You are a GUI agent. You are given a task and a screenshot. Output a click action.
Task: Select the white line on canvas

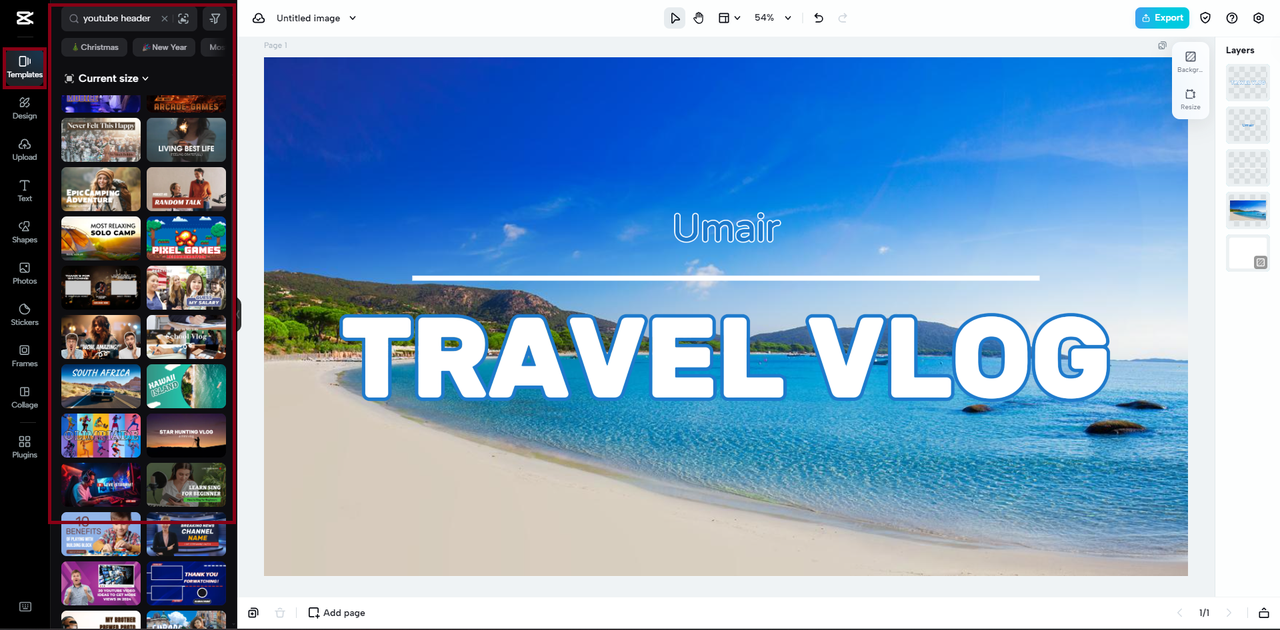tap(725, 278)
